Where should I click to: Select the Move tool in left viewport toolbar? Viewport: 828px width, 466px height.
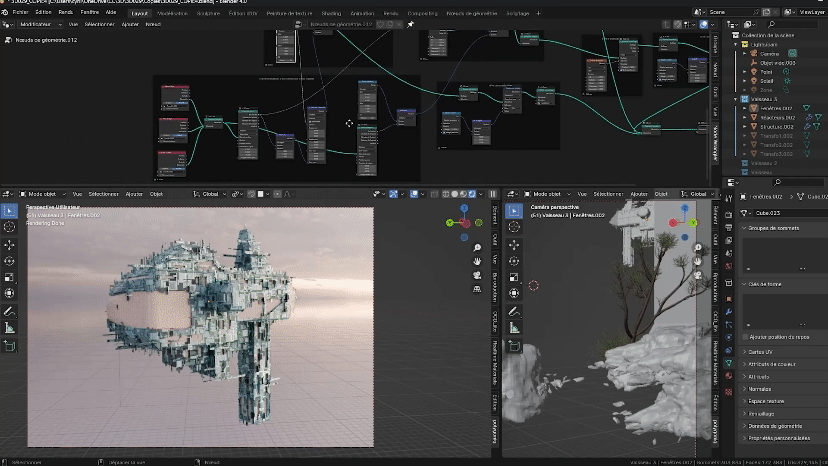pyautogui.click(x=10, y=244)
